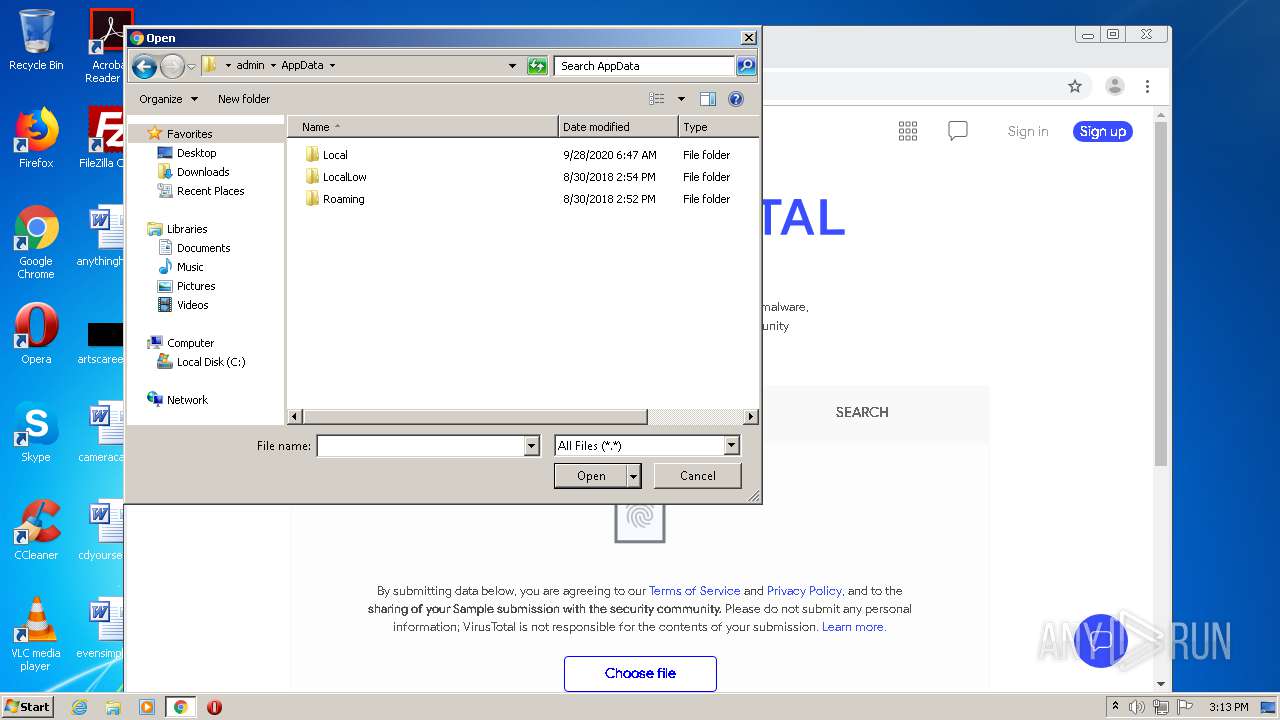This screenshot has width=1280, height=720.
Task: Click the Cancel button
Action: (698, 476)
